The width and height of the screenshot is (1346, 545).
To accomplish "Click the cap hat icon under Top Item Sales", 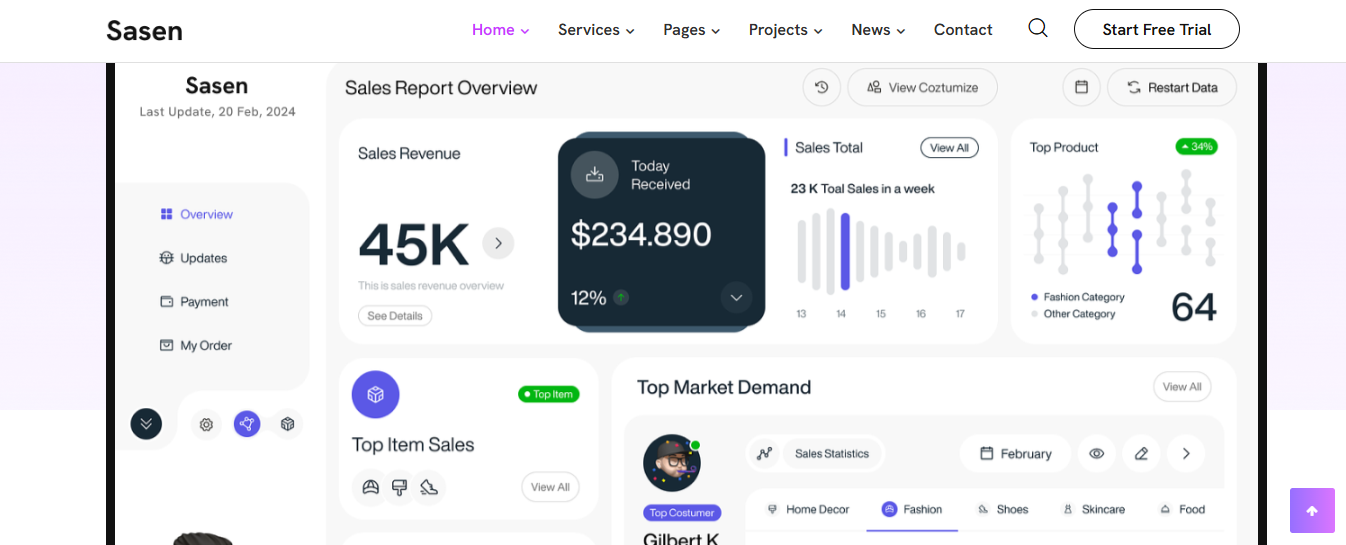I will coord(371,487).
